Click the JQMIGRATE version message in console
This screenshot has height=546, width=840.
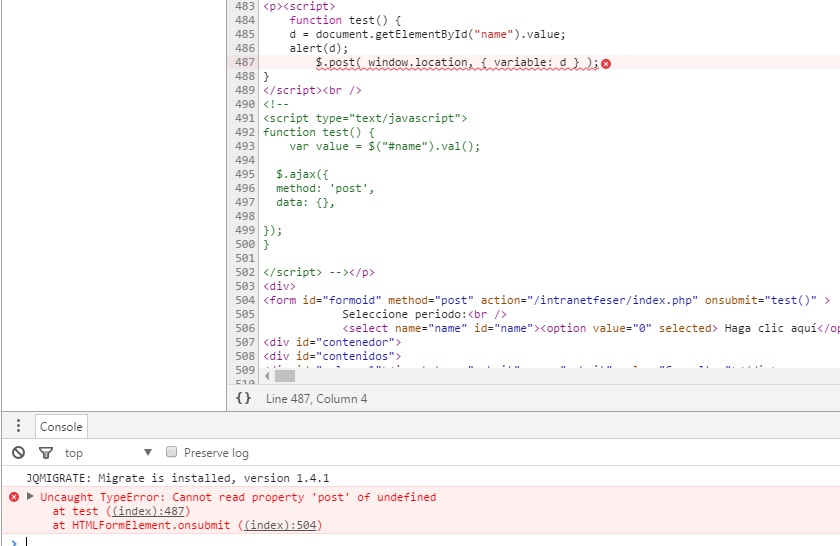(x=177, y=477)
